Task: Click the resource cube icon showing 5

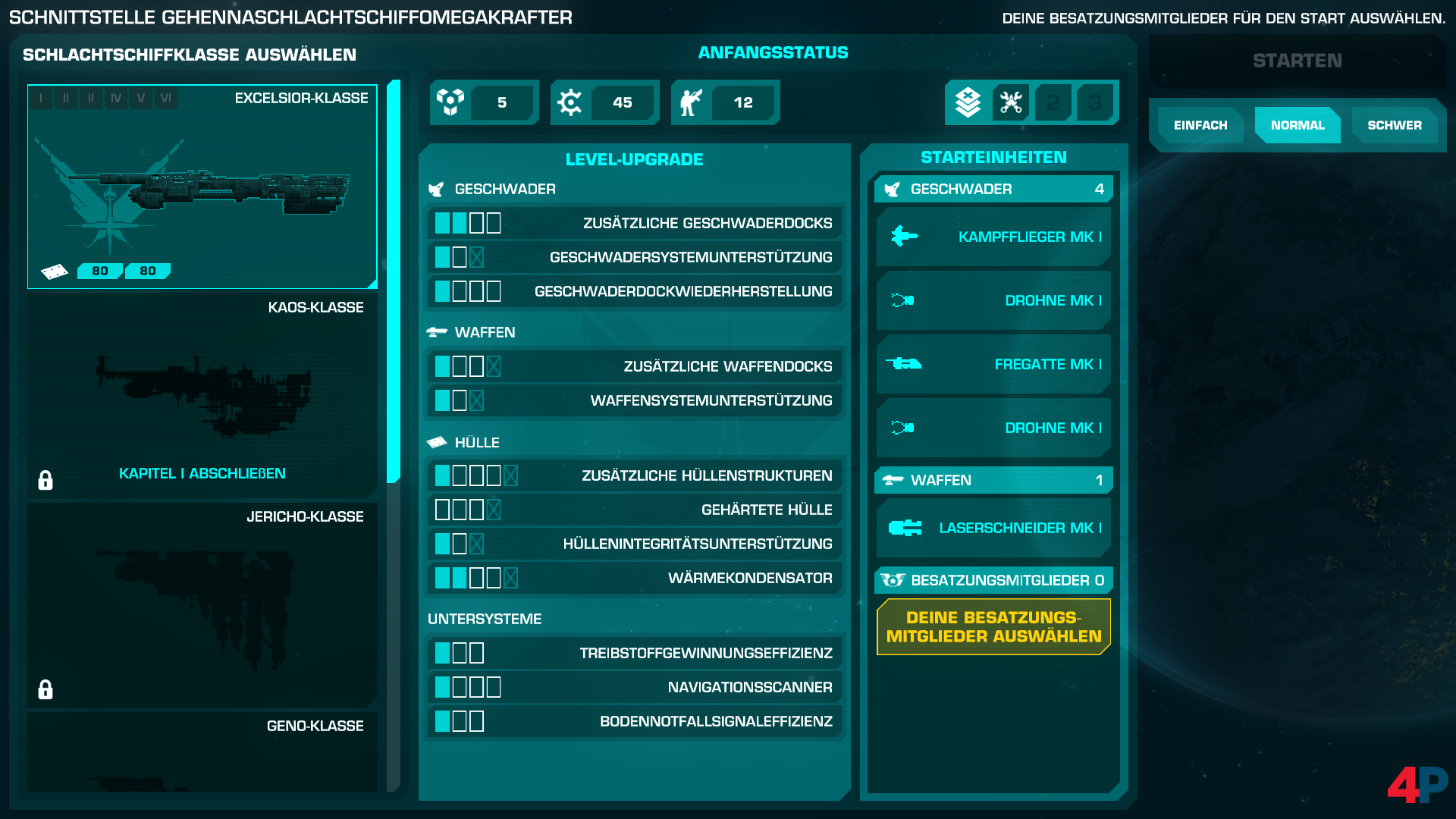Action: 450,101
